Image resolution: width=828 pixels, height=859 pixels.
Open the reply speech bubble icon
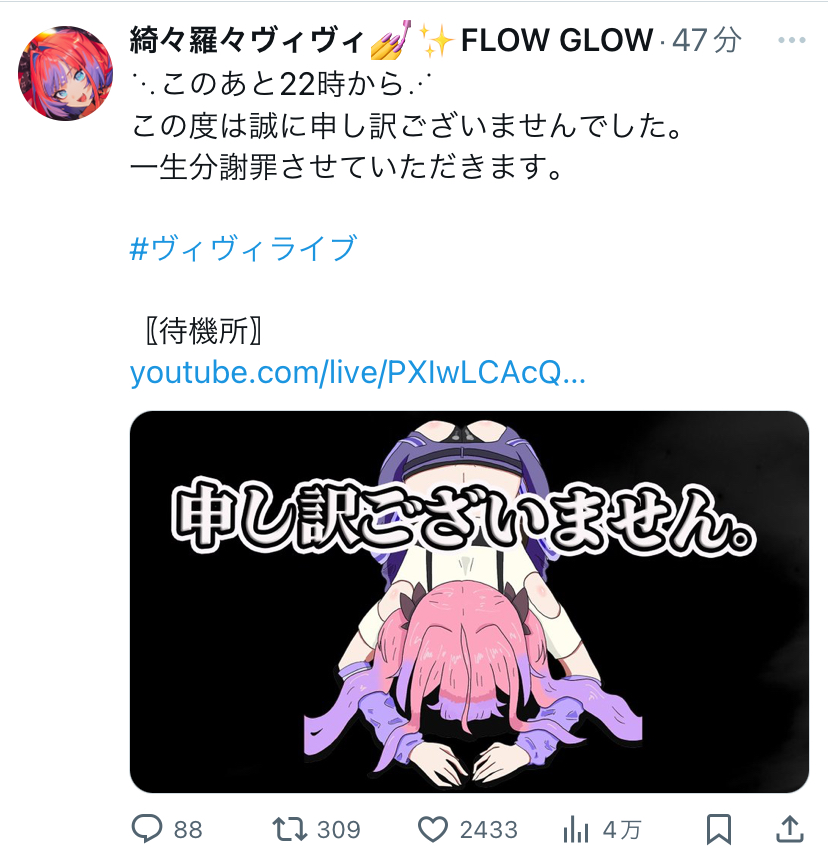[147, 828]
